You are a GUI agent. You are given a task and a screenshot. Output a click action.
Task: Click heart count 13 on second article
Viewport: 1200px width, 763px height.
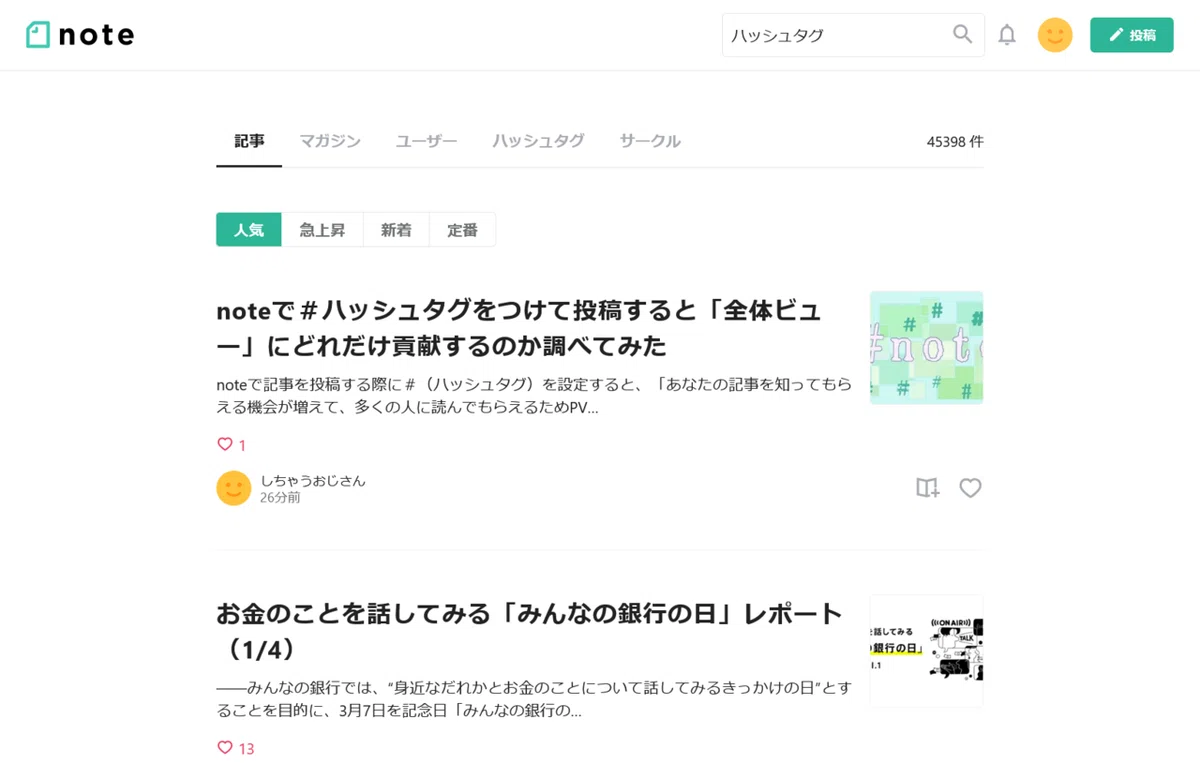(x=236, y=748)
